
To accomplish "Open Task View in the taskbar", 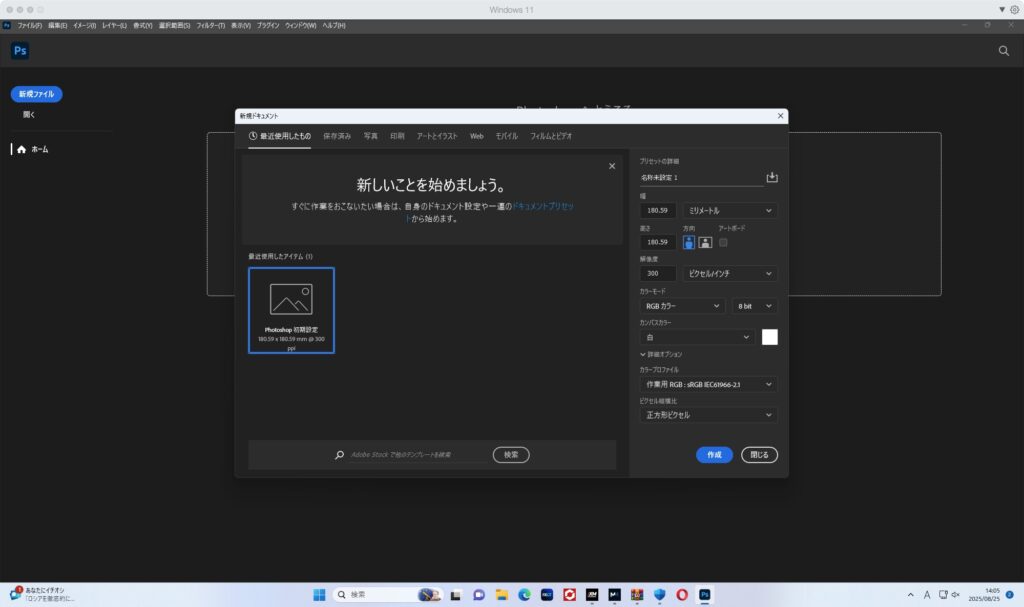I will 456,595.
